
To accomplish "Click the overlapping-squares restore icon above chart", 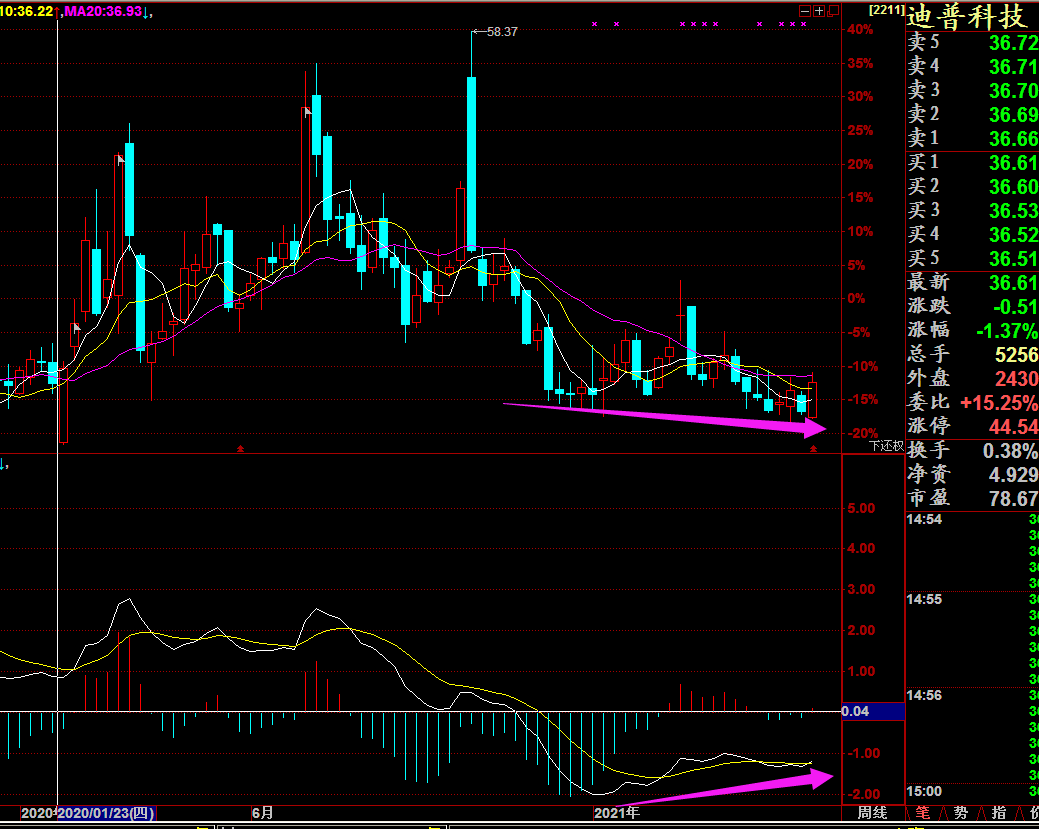I will pyautogui.click(x=834, y=11).
